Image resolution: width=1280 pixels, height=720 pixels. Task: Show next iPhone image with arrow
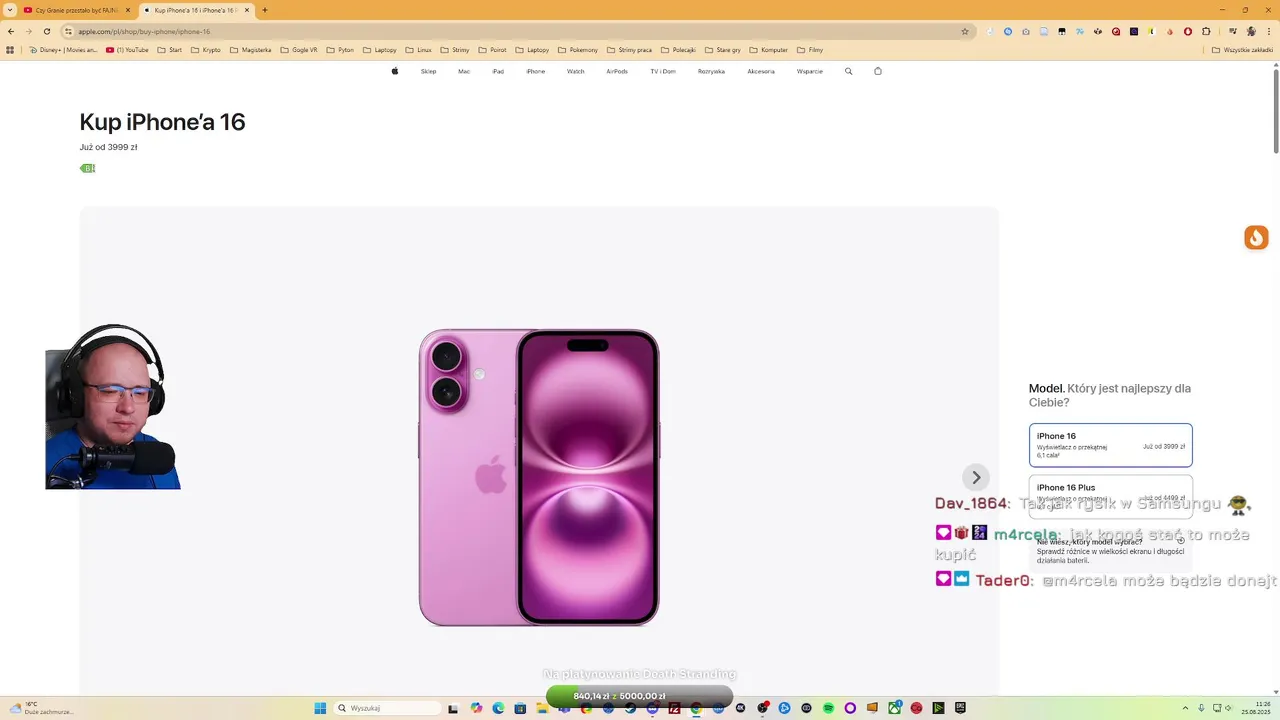(976, 477)
